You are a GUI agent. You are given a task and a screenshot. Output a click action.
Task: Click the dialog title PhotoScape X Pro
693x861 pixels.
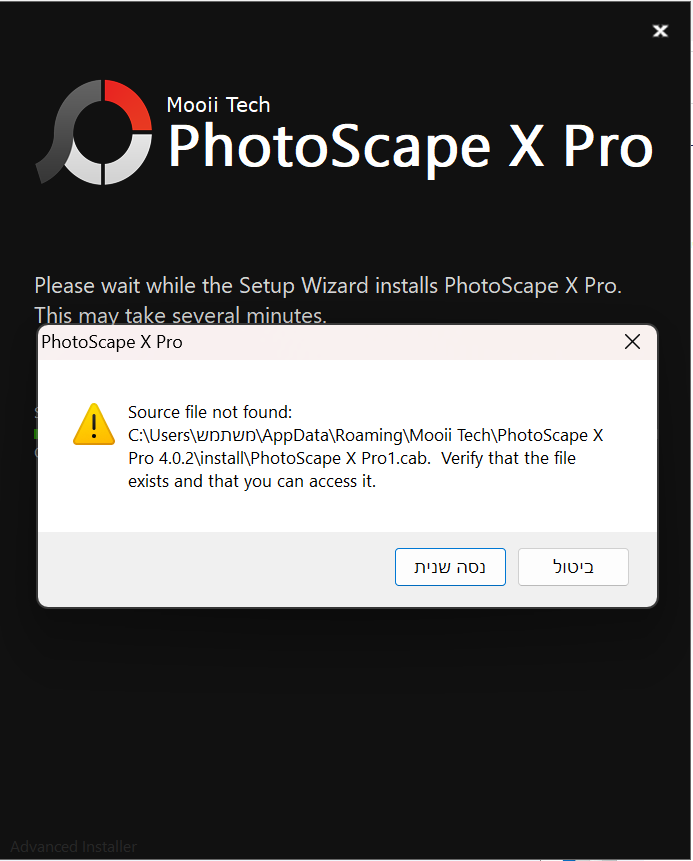tap(111, 342)
